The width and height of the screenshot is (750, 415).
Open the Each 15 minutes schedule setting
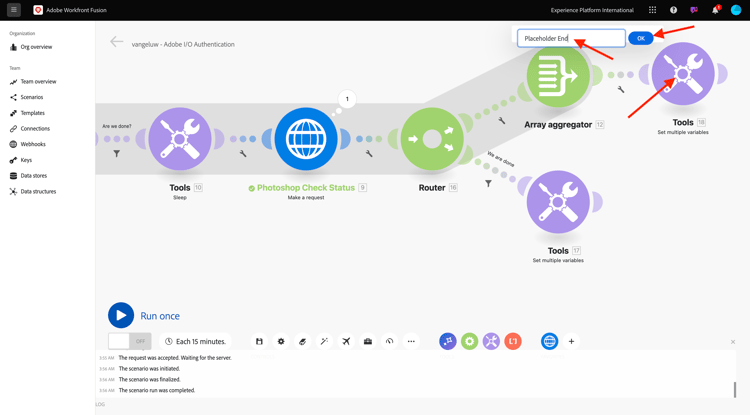click(x=195, y=341)
